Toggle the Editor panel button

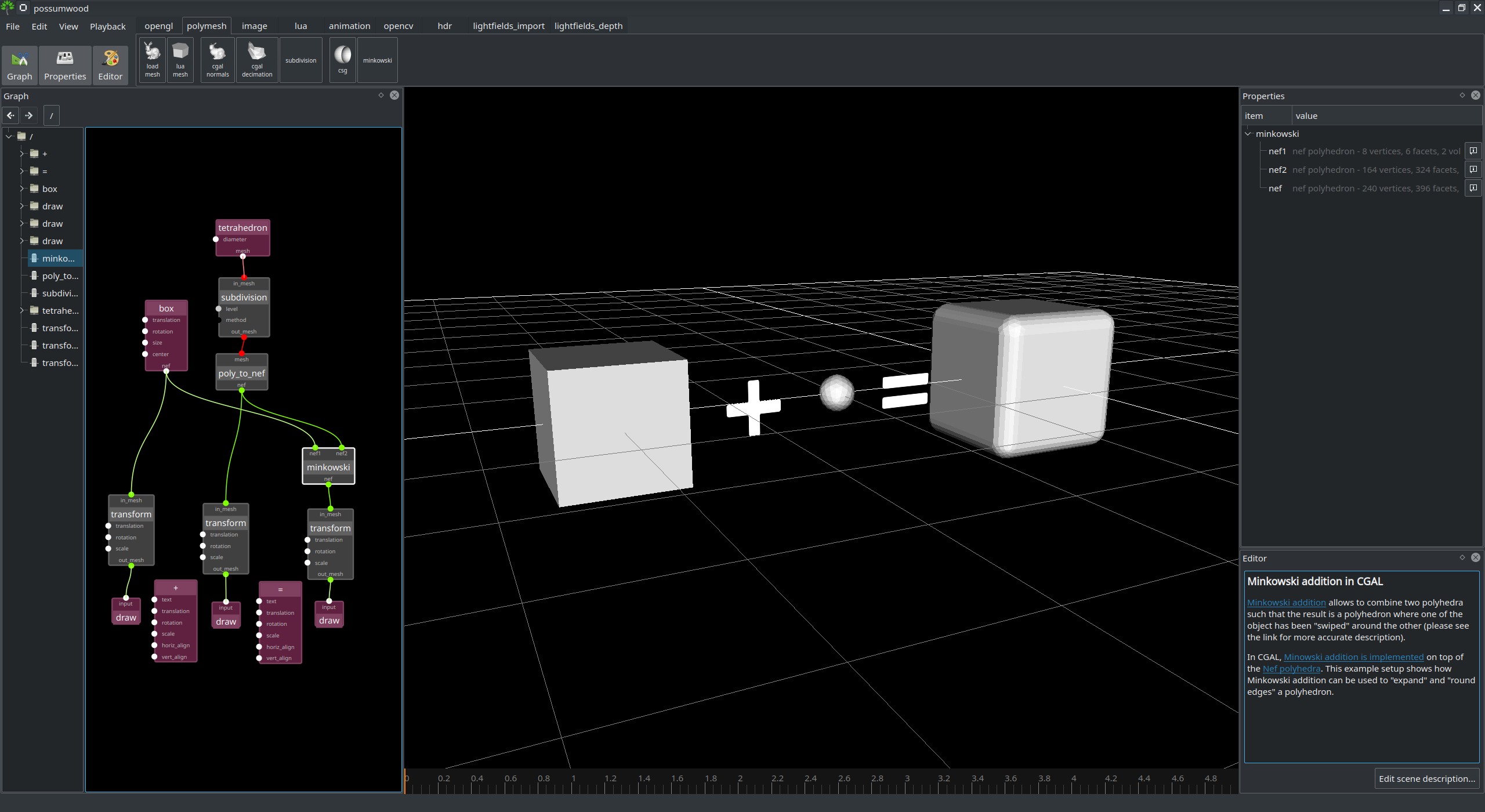110,65
